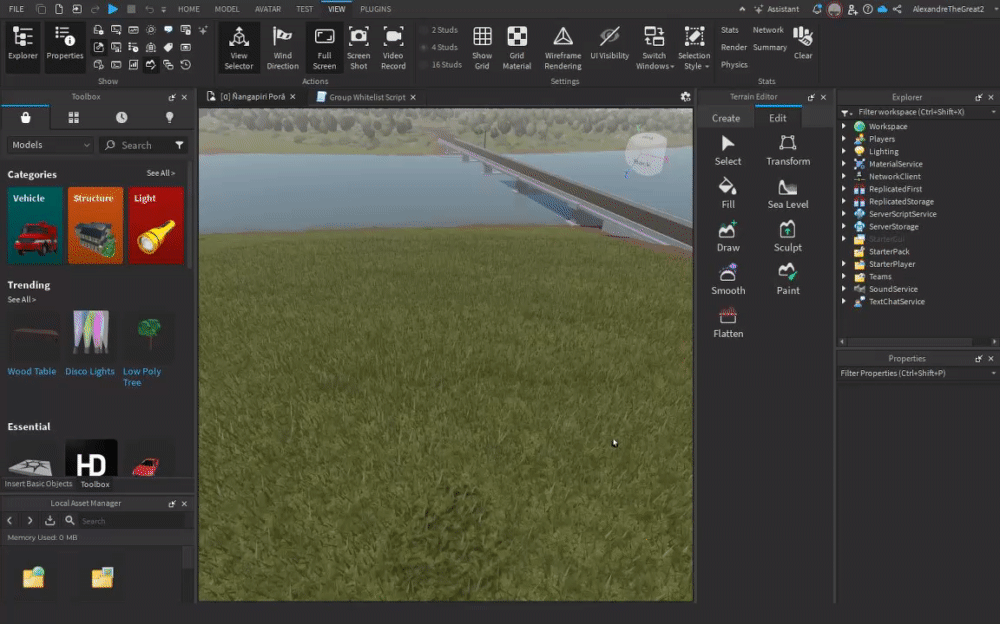
Task: Select the 16 Studs grid option
Action: (x=441, y=64)
